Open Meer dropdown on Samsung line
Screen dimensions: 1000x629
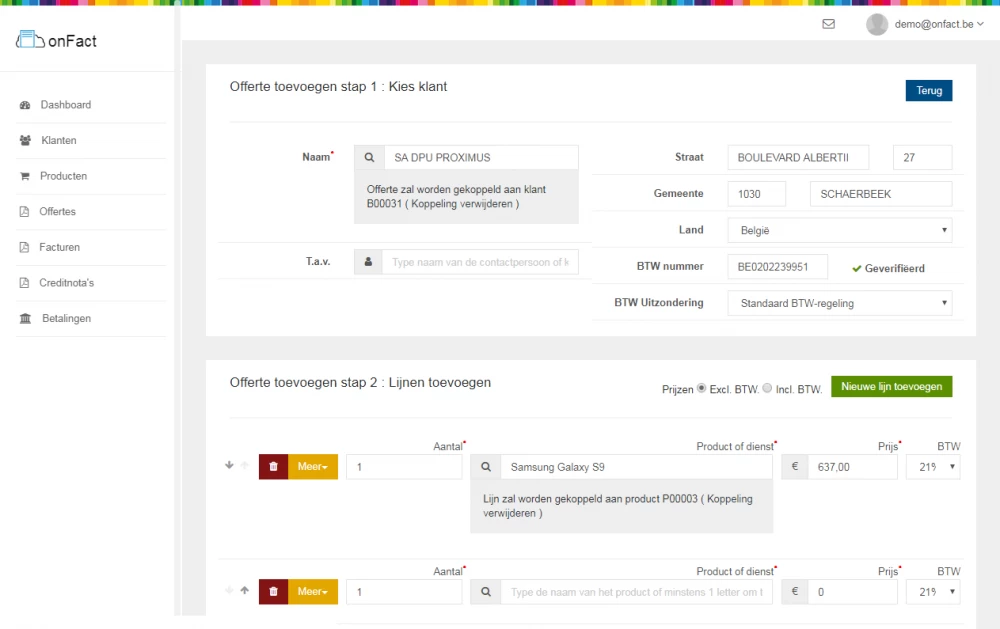(313, 467)
